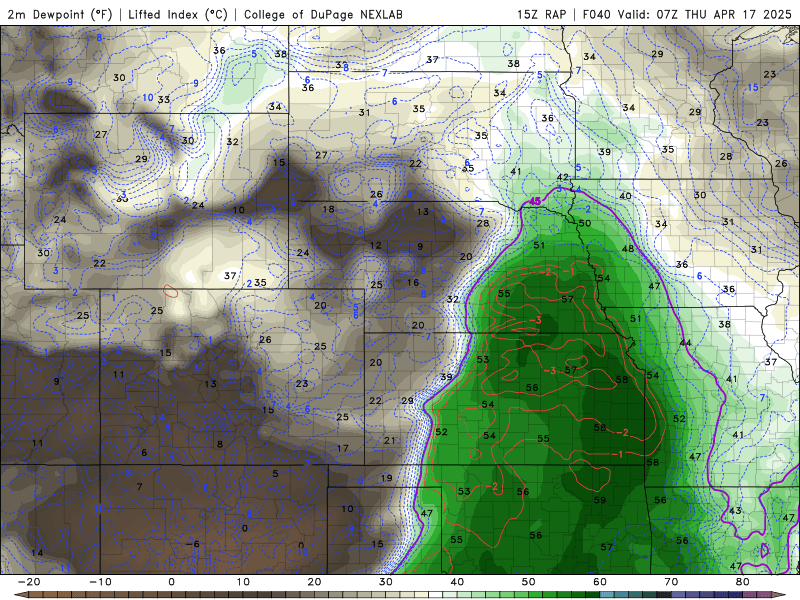Click the '19' dewpoint value on the map
Viewport: 800px width, 600px height.
click(386, 478)
